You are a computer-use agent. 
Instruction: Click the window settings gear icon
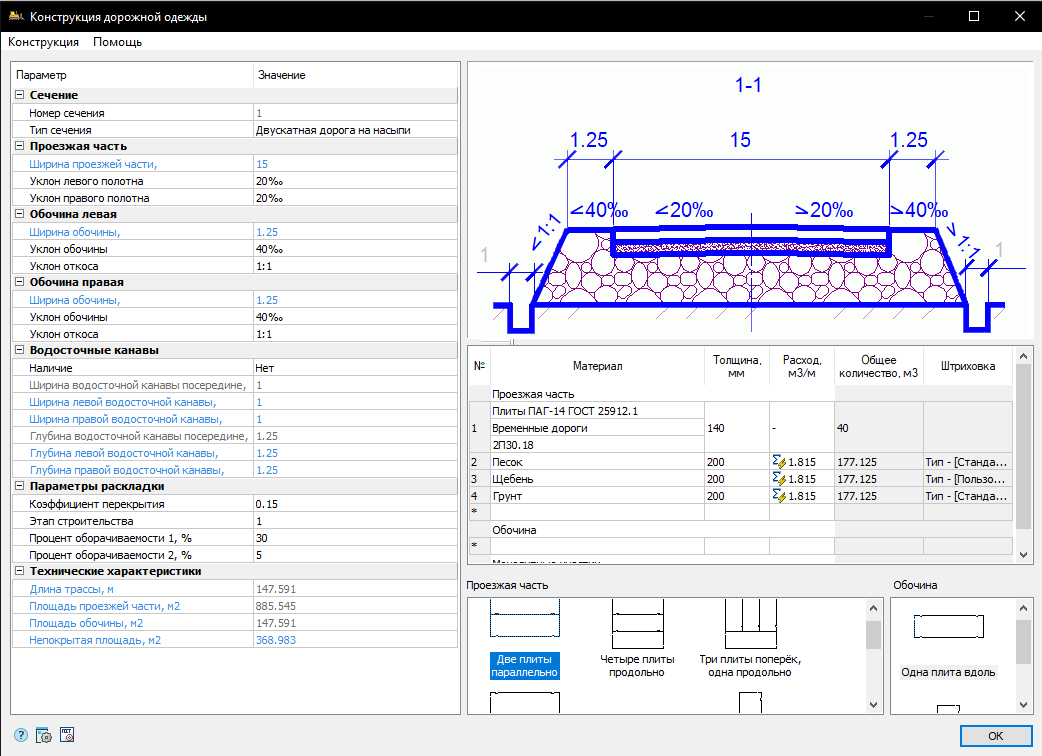(x=44, y=735)
